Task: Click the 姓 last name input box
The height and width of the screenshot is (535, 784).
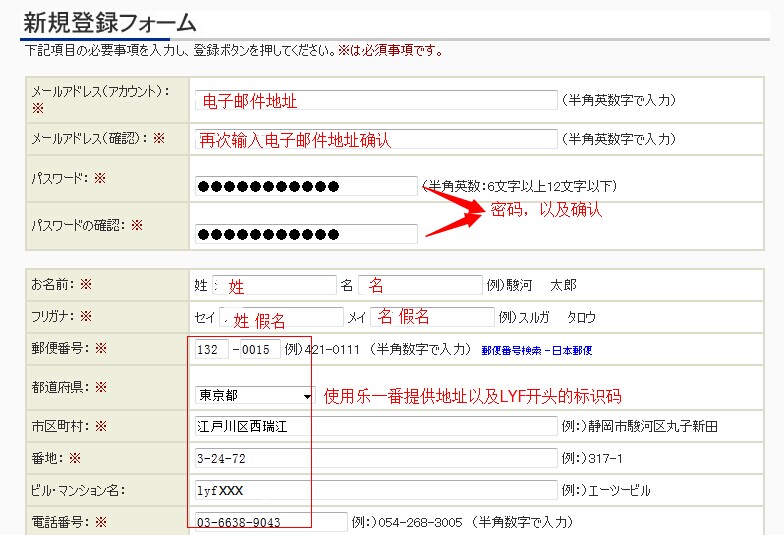Action: [x=276, y=285]
